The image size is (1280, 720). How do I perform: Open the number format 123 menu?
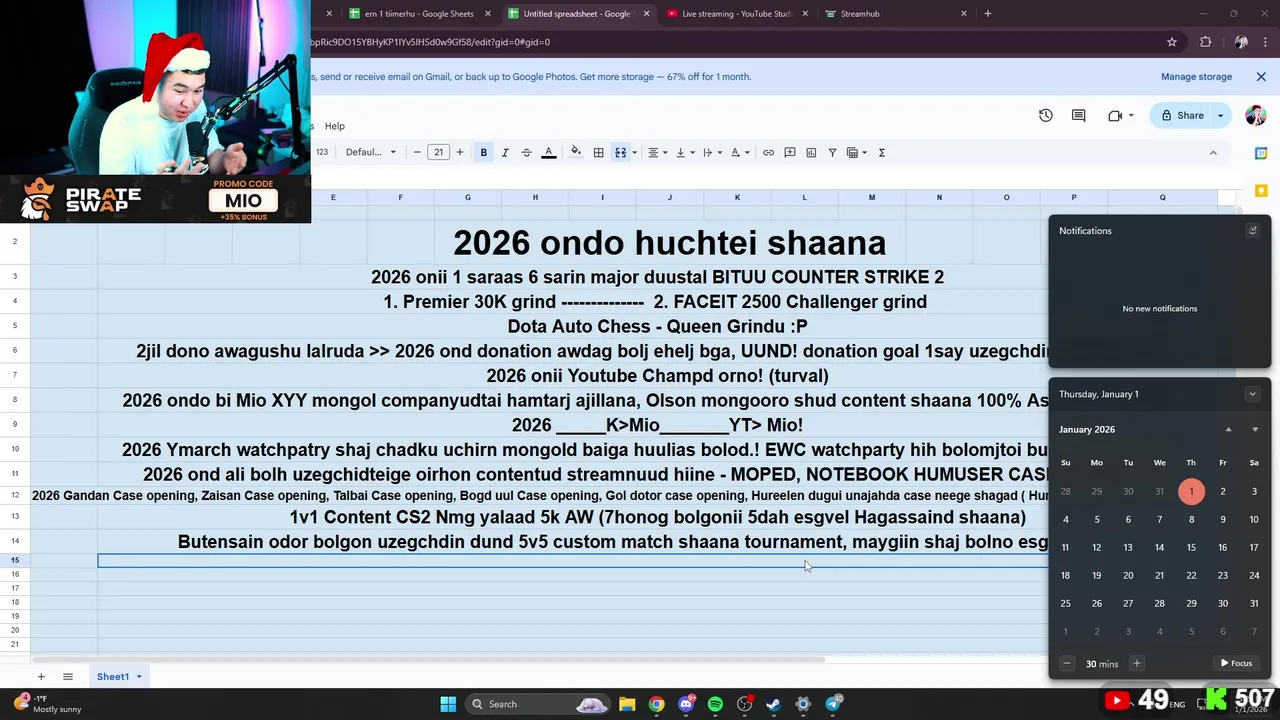pos(322,152)
